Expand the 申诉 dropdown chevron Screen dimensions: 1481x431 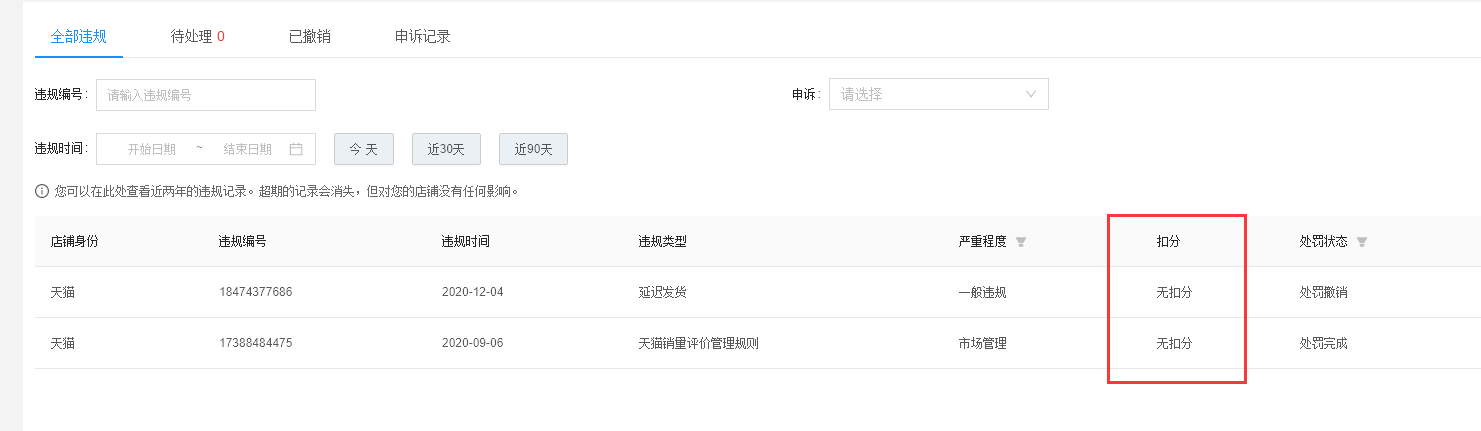[1031, 94]
